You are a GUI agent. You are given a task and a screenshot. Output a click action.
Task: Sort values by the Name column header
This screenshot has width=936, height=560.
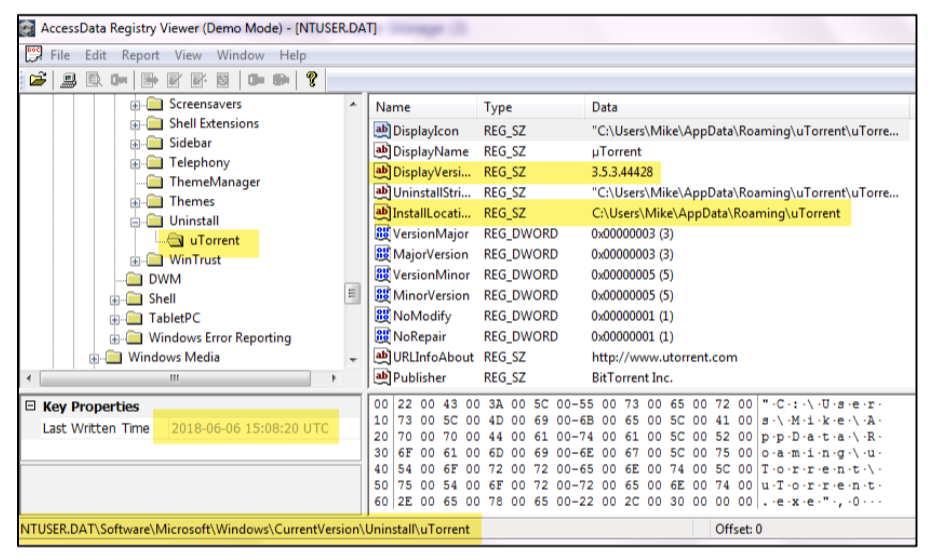[x=423, y=107]
